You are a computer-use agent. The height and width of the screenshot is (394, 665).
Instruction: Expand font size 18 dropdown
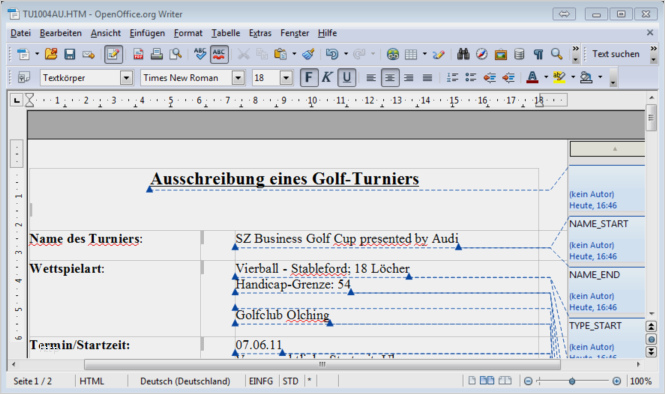tap(286, 78)
